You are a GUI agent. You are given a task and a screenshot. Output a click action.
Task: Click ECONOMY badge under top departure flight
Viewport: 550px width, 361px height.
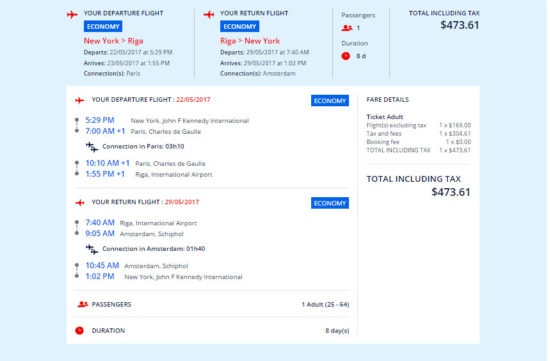pos(103,27)
